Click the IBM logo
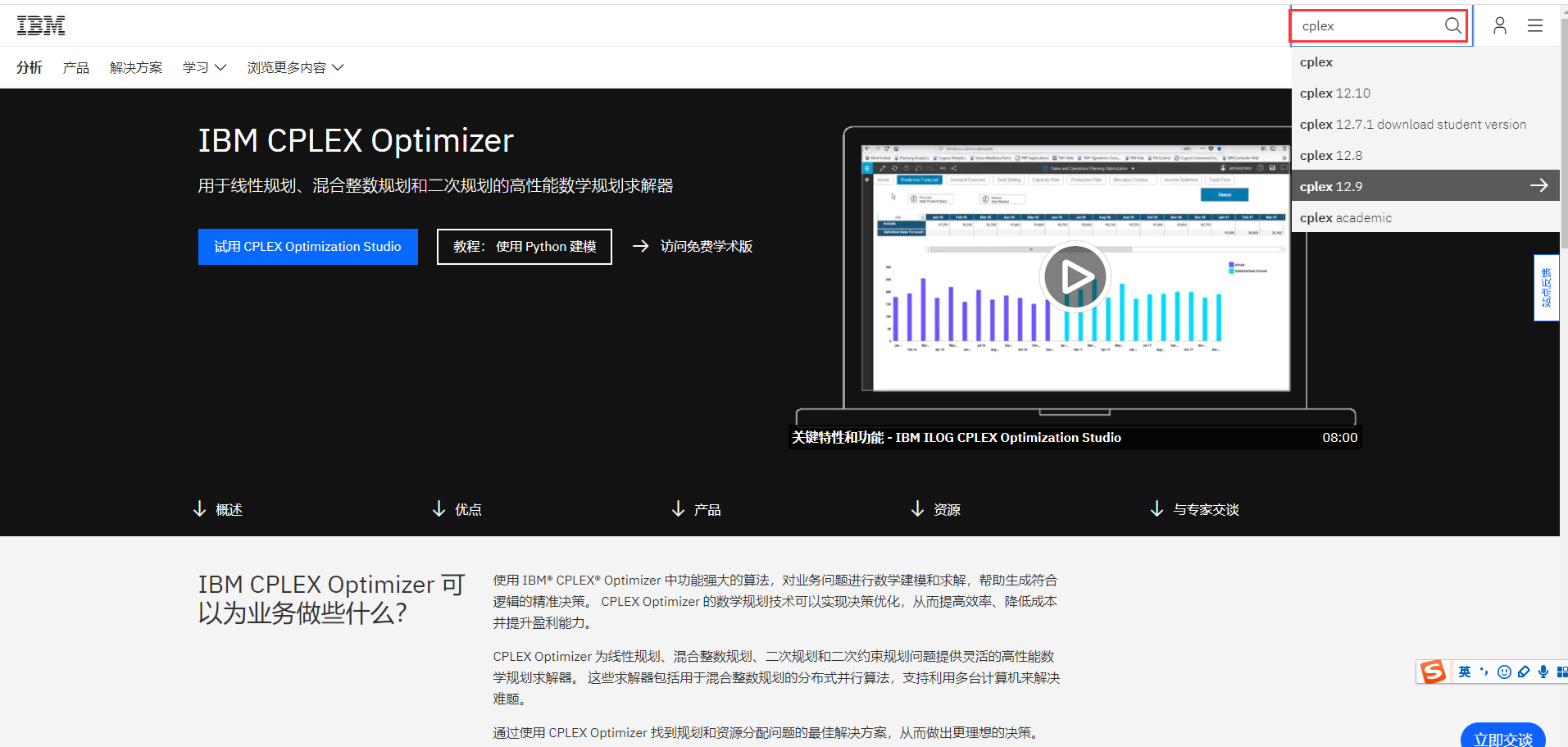This screenshot has height=747, width=1568. click(41, 25)
